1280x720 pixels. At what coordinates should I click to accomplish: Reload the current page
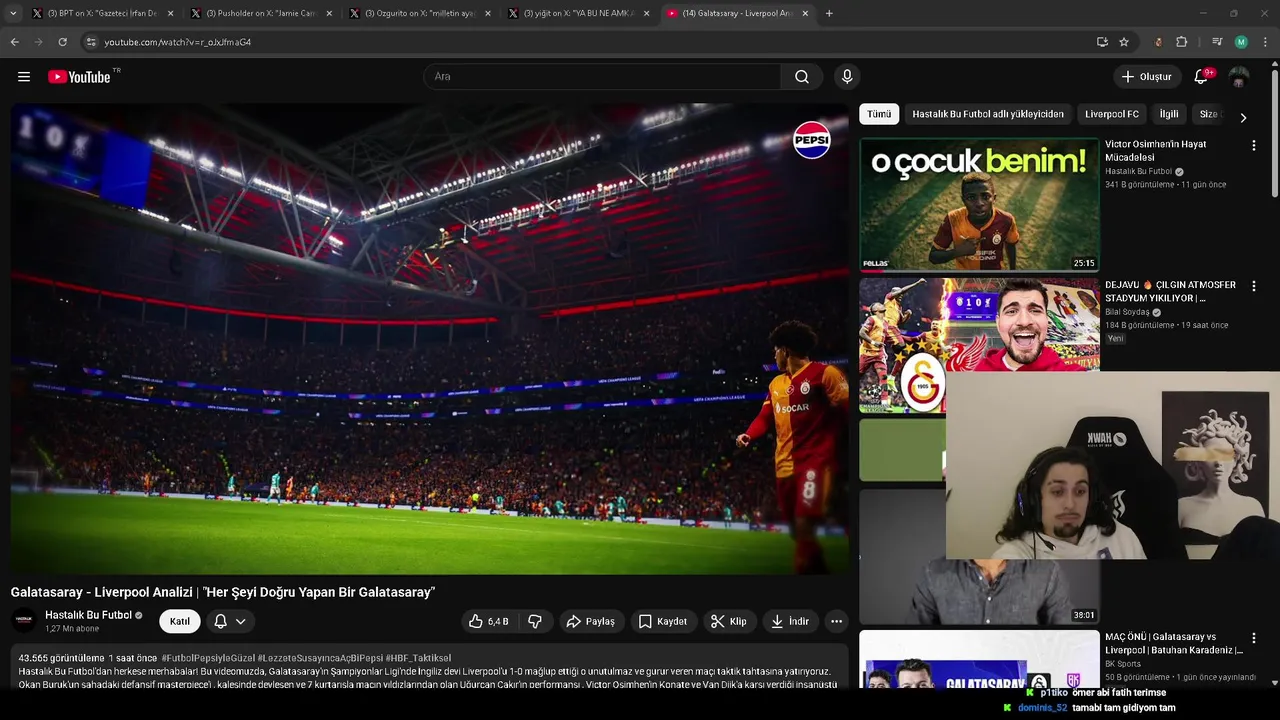point(62,42)
